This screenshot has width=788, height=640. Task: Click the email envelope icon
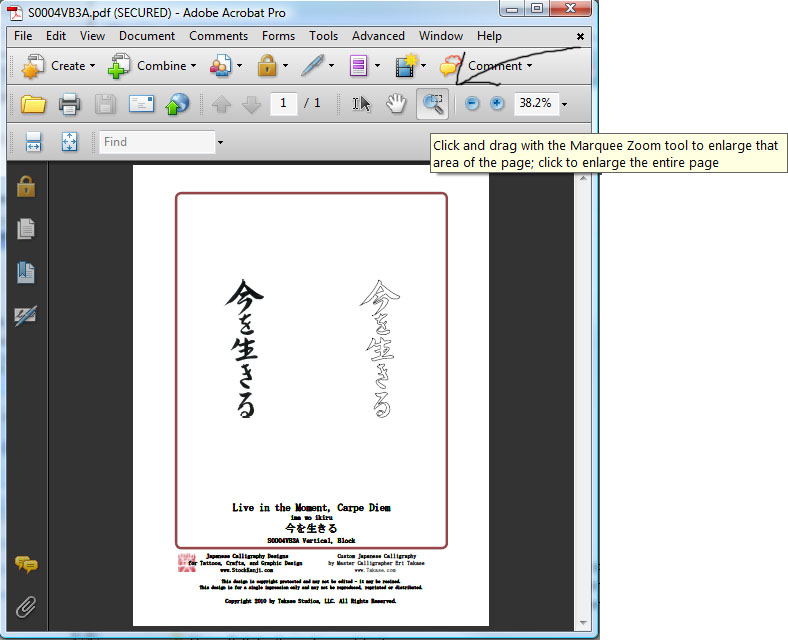(141, 103)
